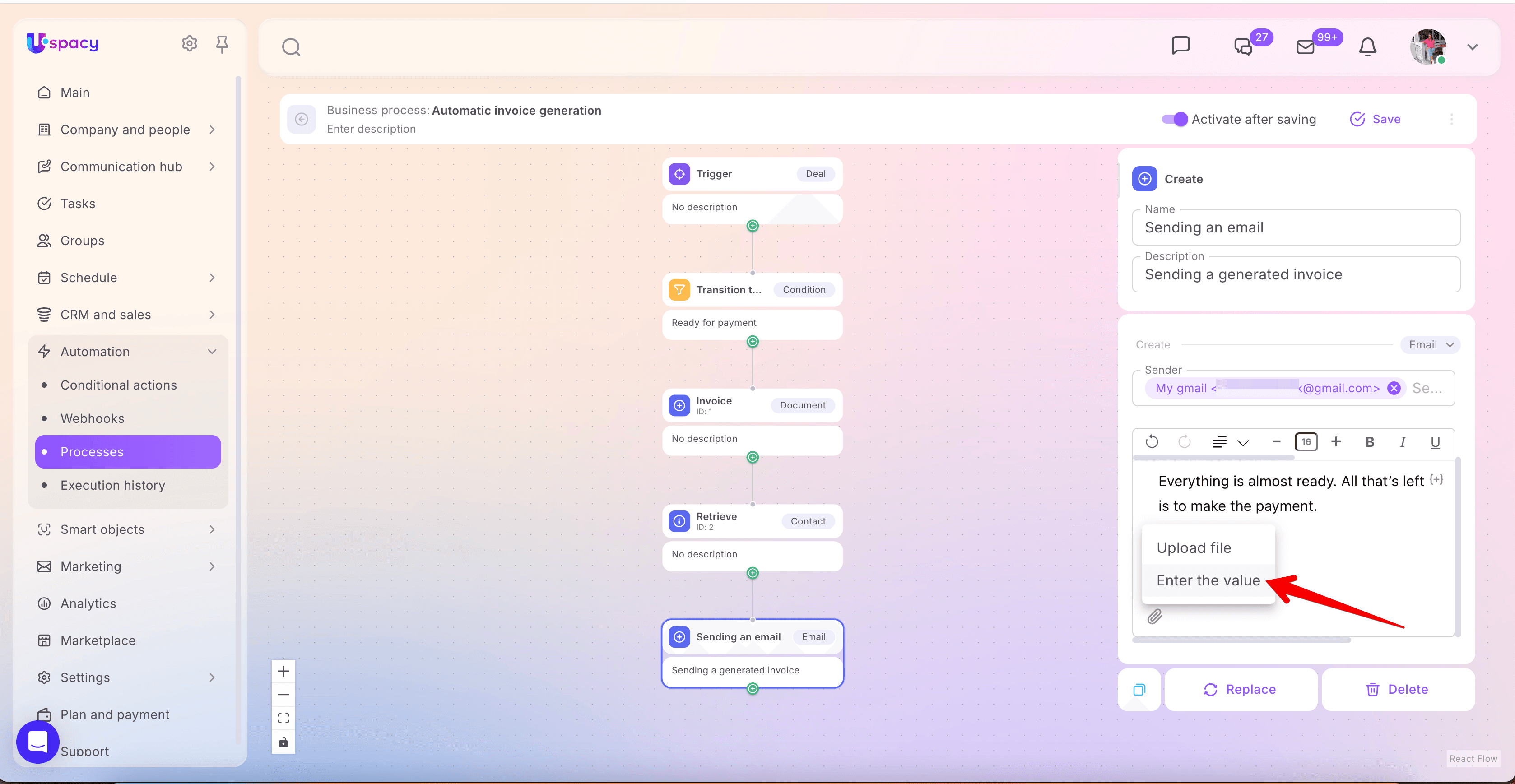This screenshot has height=784, width=1515.
Task: Increase font size with plus button
Action: click(x=1336, y=442)
